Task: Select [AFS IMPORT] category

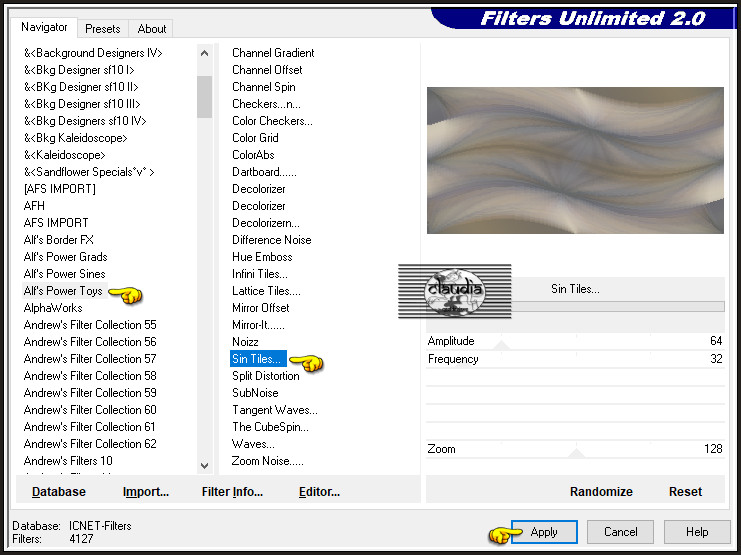Action: pyautogui.click(x=60, y=189)
